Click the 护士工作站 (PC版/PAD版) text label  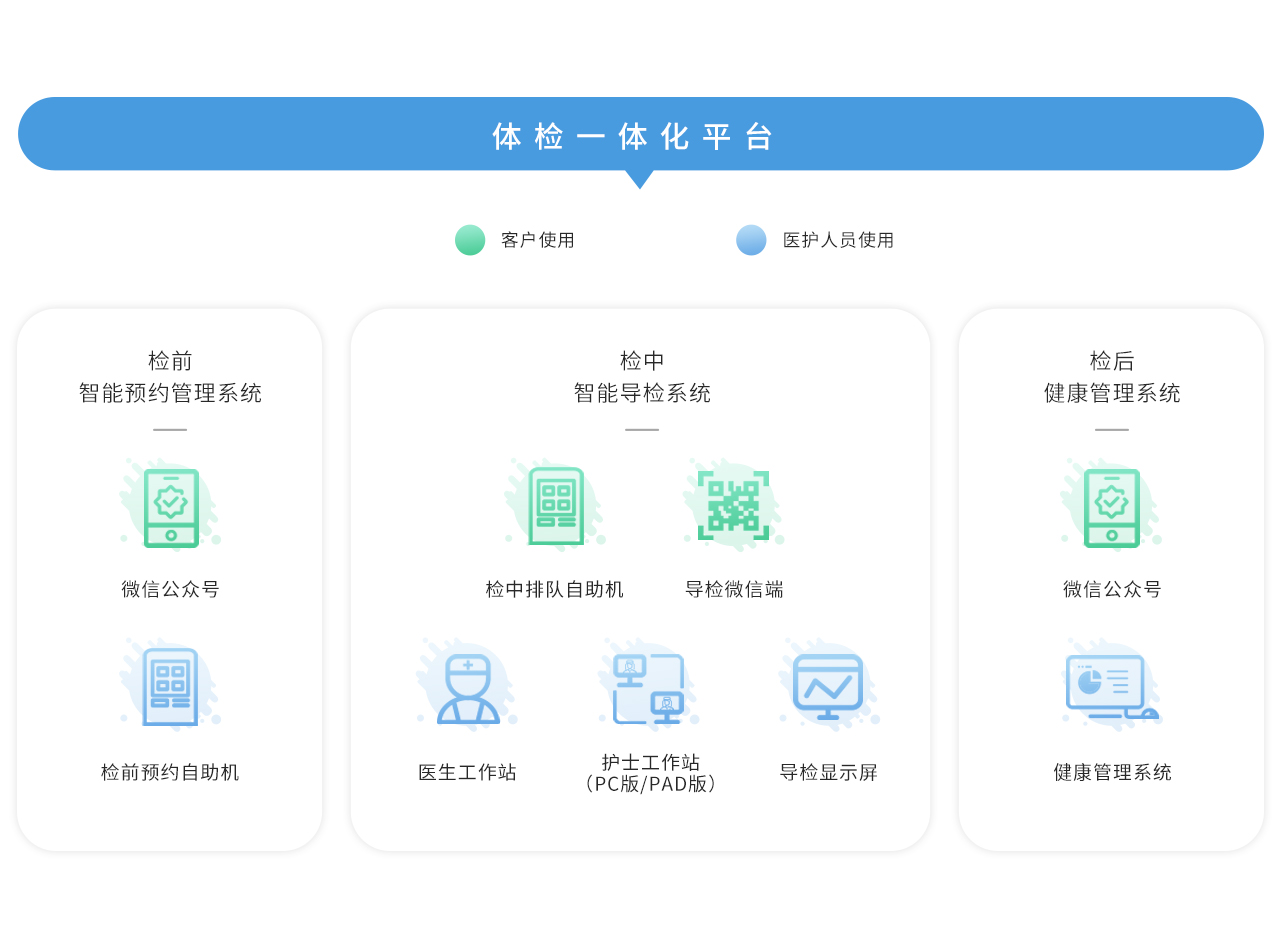click(x=650, y=773)
